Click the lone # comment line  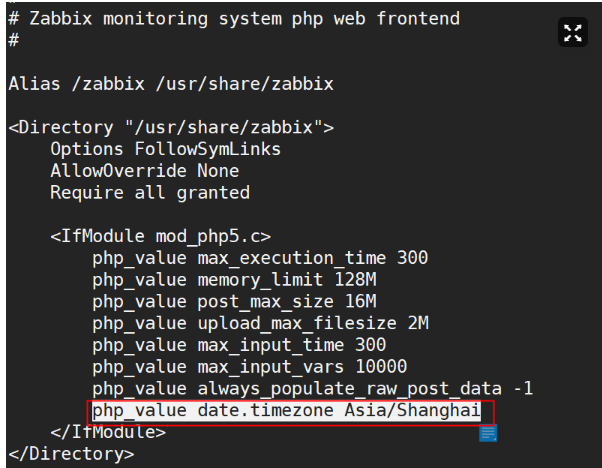click(x=14, y=40)
